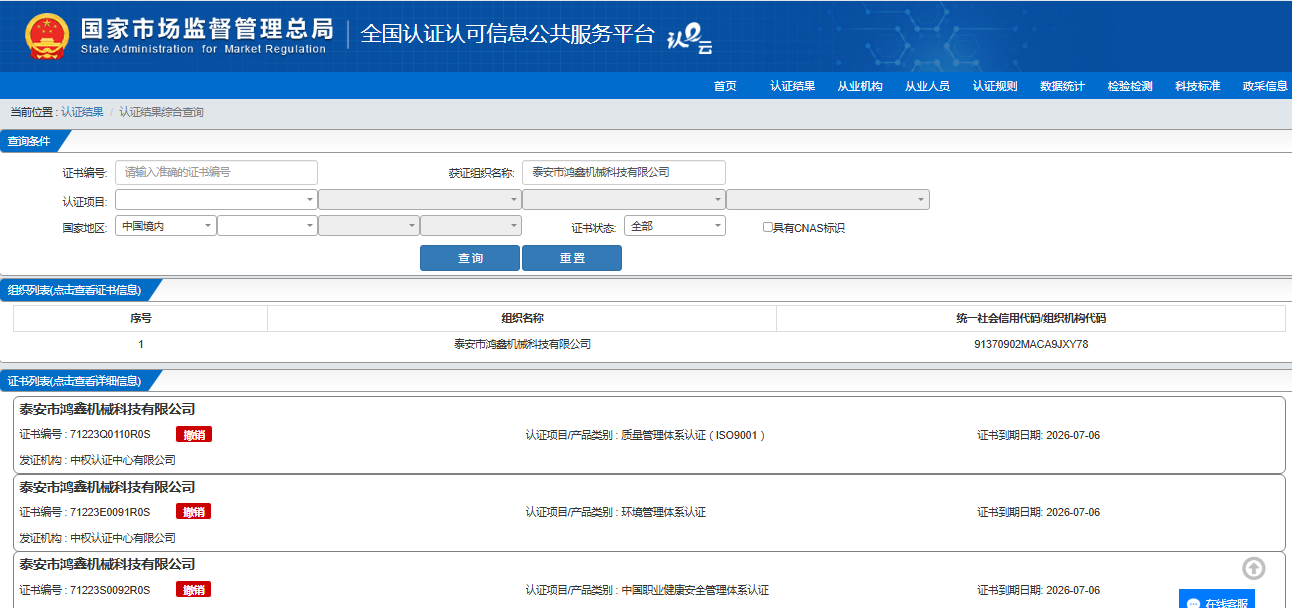Click 中国职业健康安全管理体系认证 category text

[x=695, y=590]
